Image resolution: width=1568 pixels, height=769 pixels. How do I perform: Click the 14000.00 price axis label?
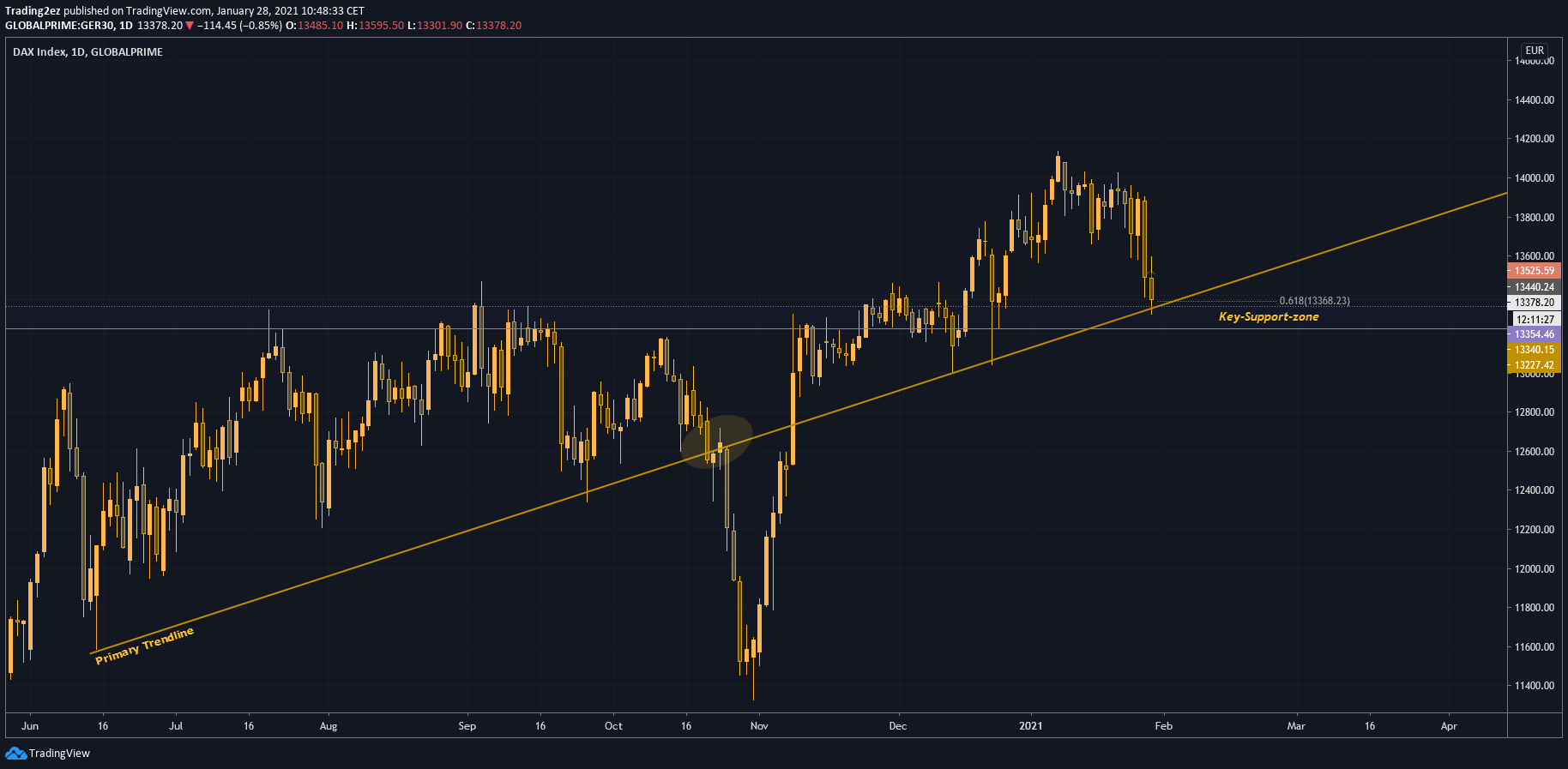(1535, 178)
